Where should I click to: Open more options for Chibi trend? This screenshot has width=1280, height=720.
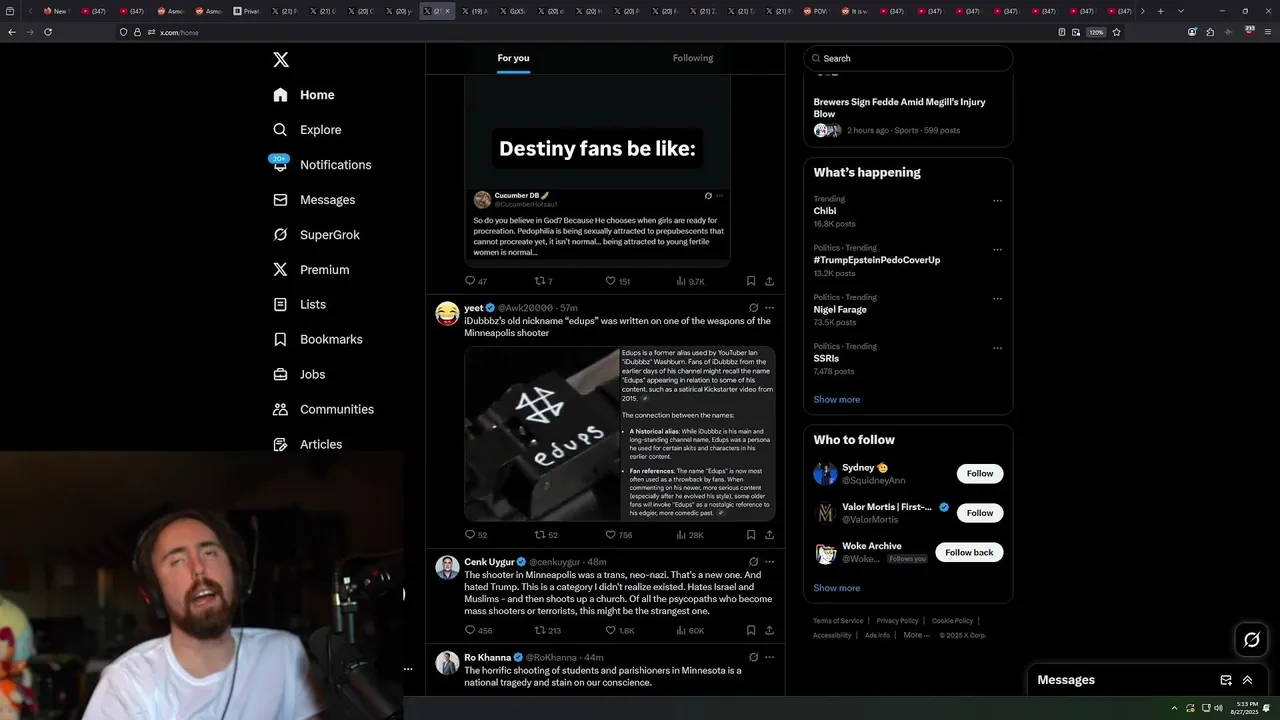tap(997, 201)
